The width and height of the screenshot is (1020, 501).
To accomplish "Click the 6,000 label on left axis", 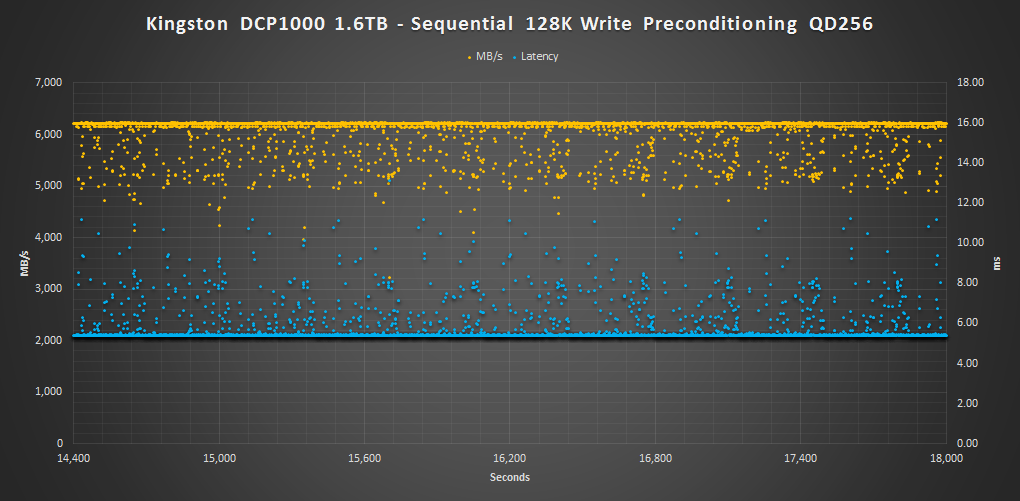I will click(x=49, y=134).
